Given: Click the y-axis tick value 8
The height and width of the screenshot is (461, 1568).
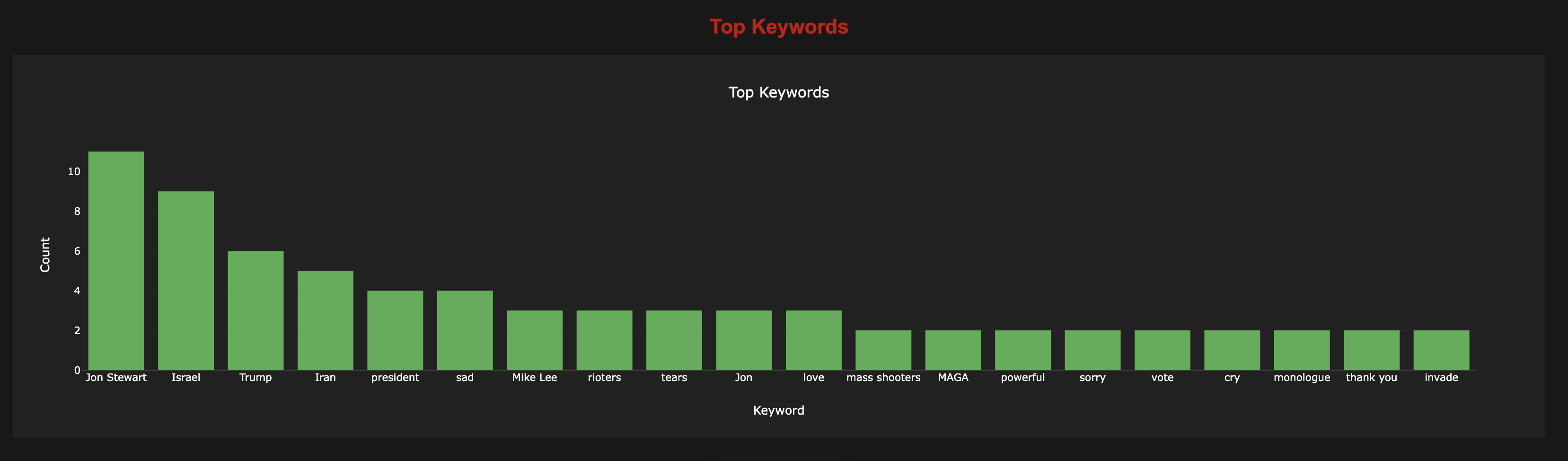Looking at the screenshot, I should point(77,211).
